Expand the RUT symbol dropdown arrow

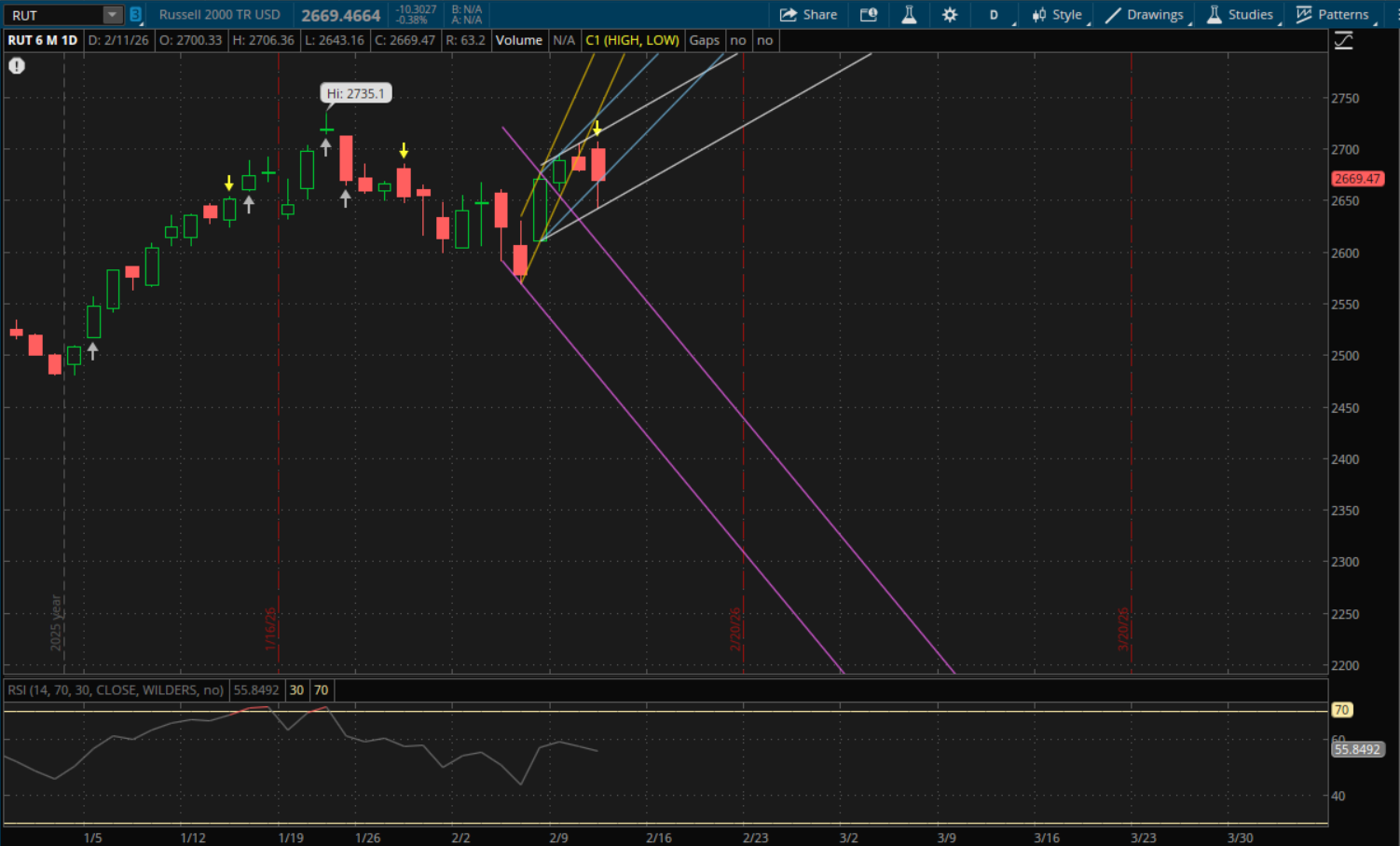tap(112, 15)
